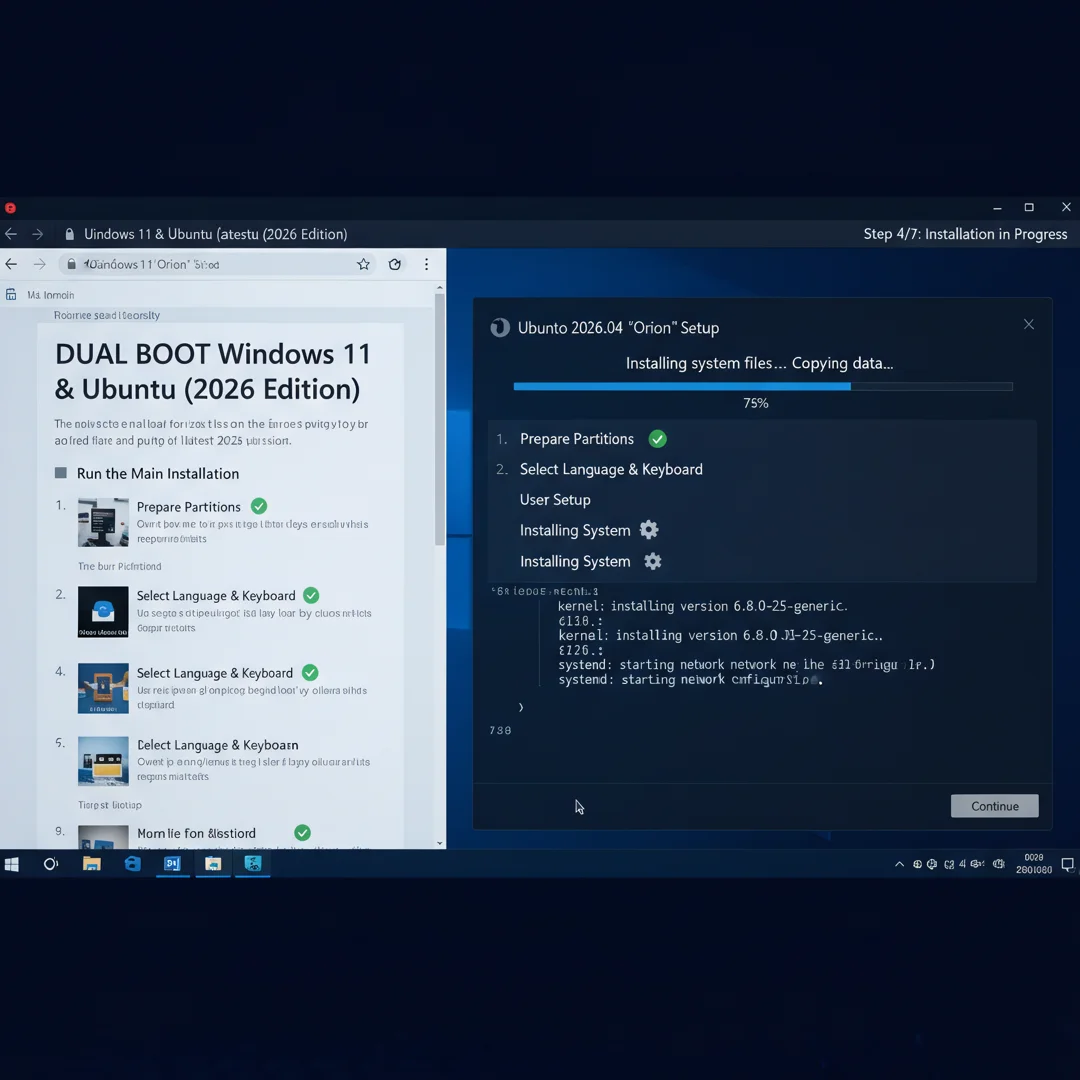Switch to the folder-with-cloud app on taskbar
This screenshot has width=1080, height=1080.
tap(213, 864)
